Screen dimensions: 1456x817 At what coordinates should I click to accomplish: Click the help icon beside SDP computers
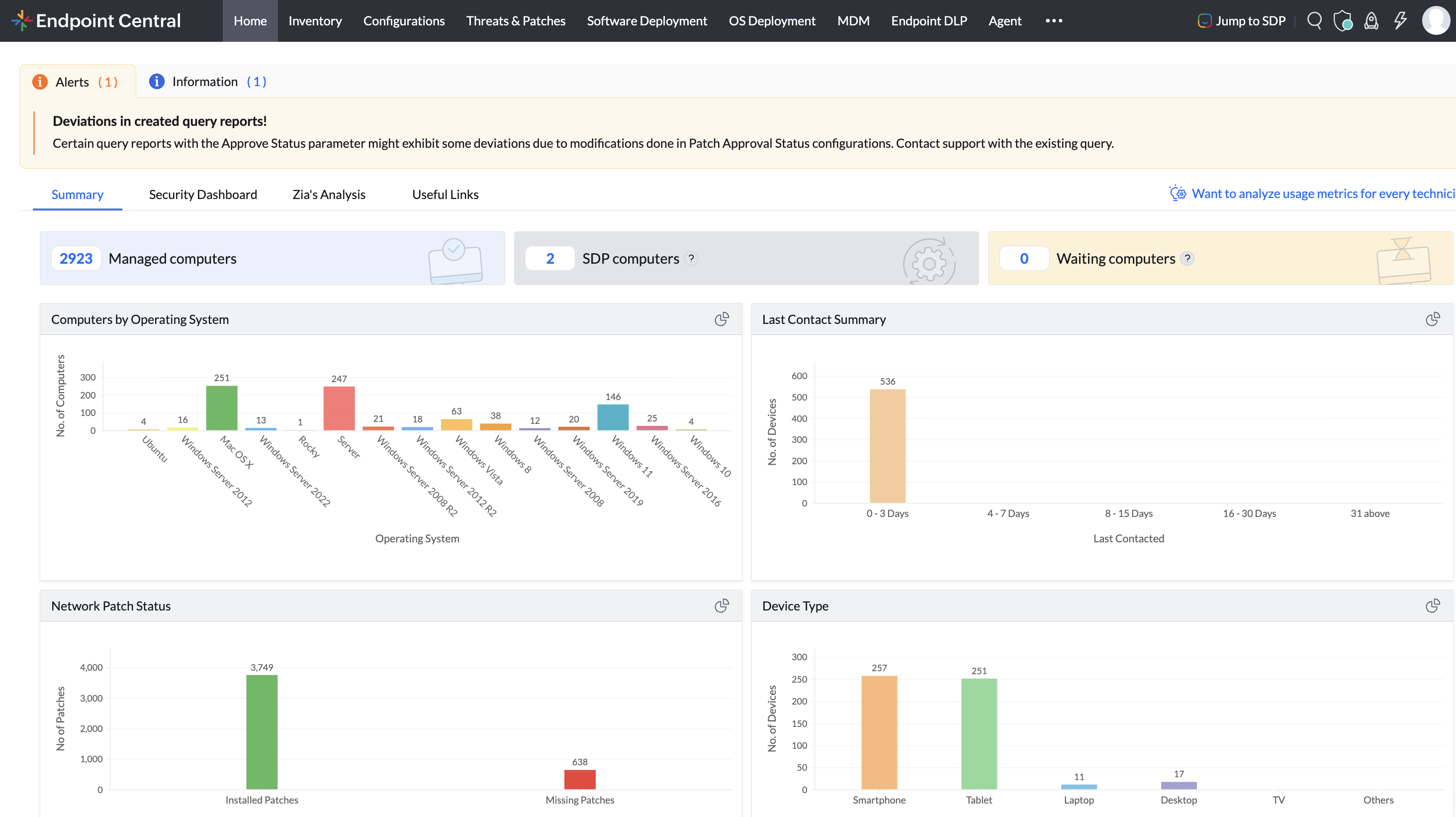691,258
